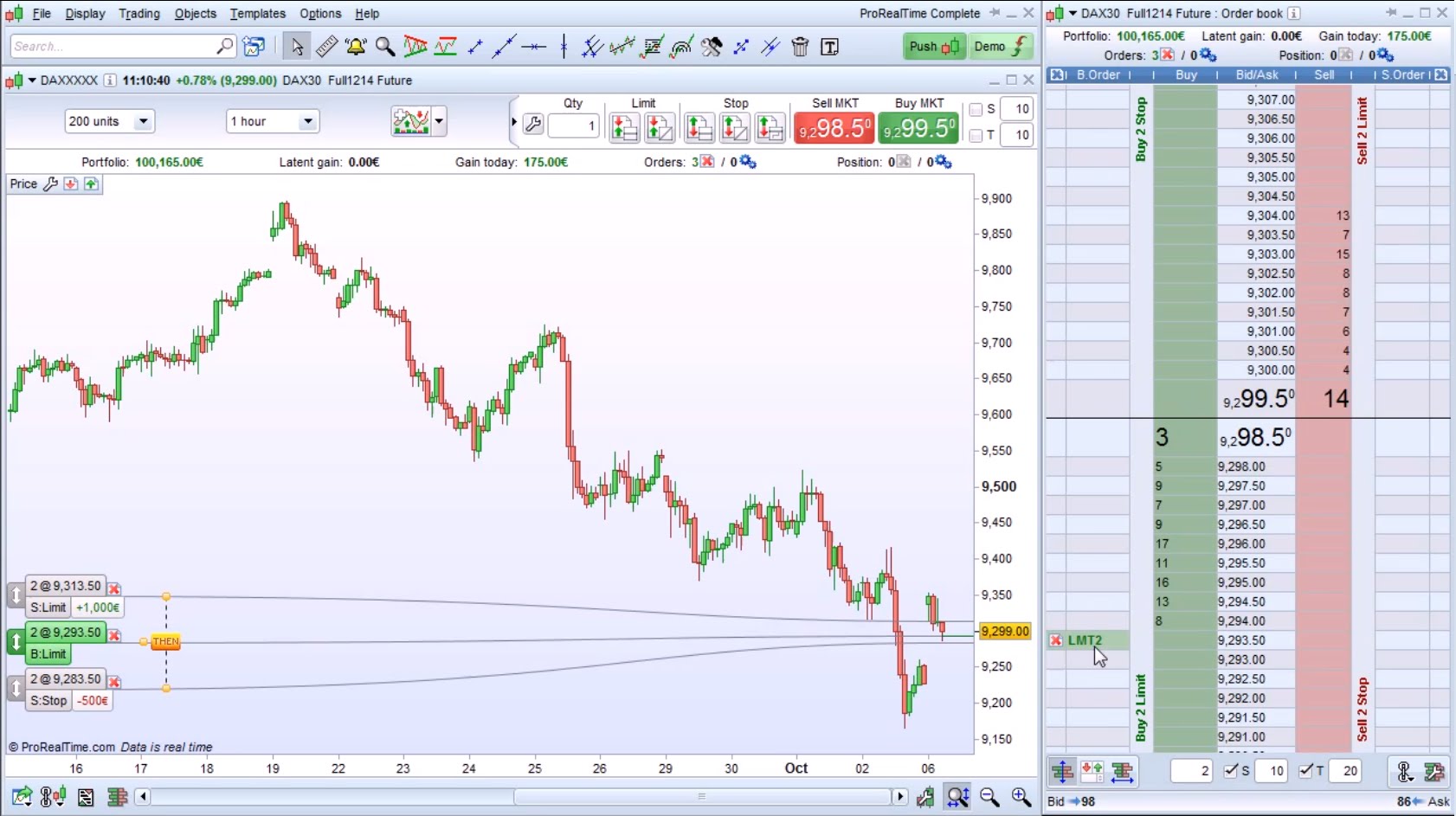Screen dimensions: 1456x816
Task: Click the Qty input field
Action: click(574, 125)
